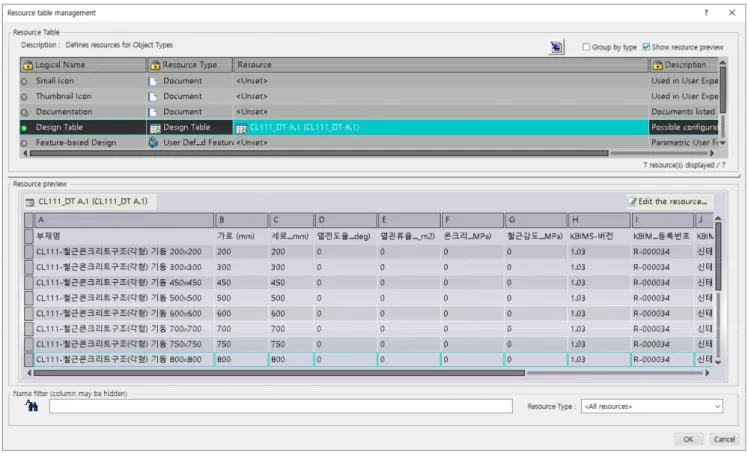Click the preview table vertical scrollbar thumb
748x456 pixels.
click(718, 257)
